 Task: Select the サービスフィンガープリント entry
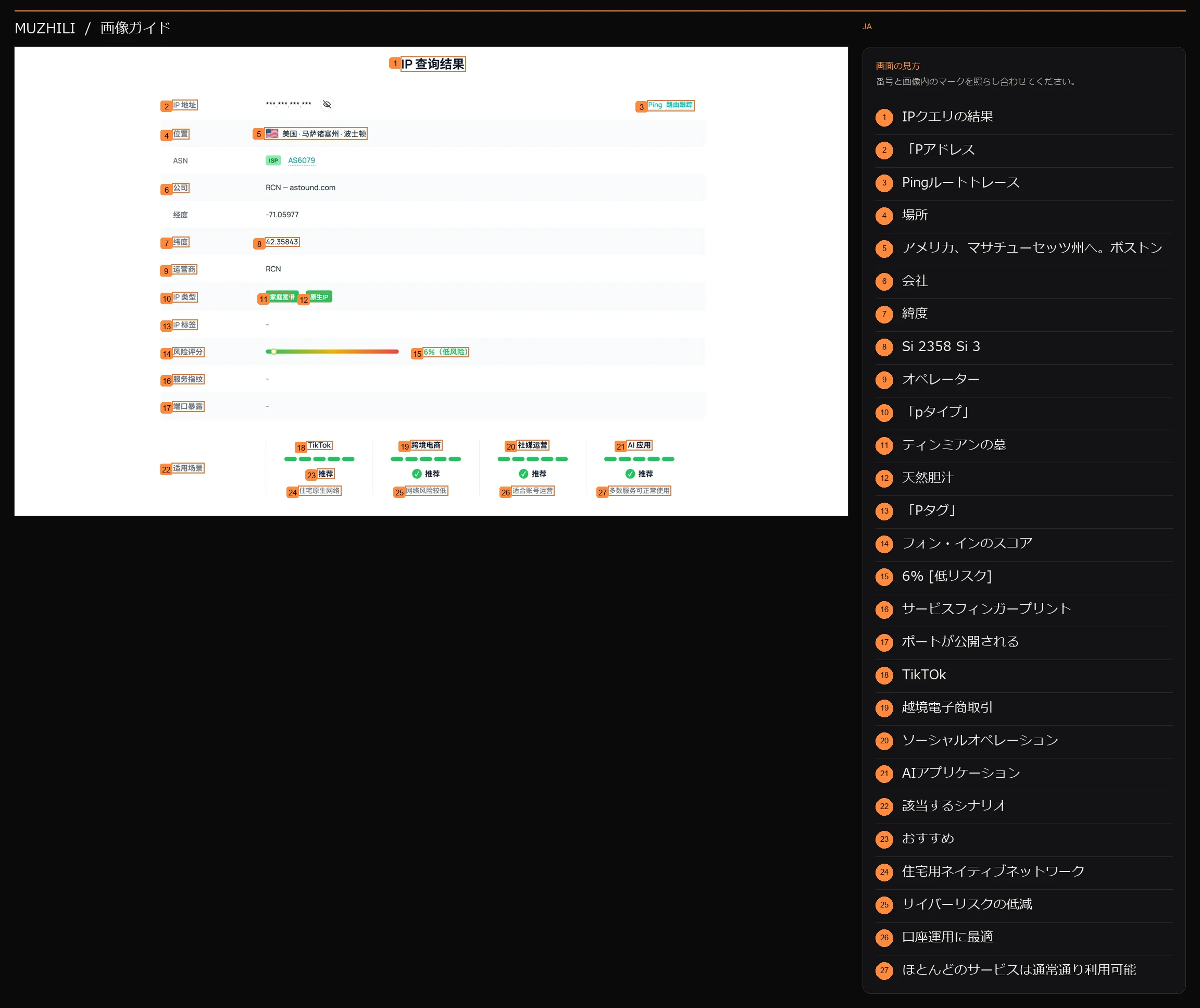(x=1023, y=609)
